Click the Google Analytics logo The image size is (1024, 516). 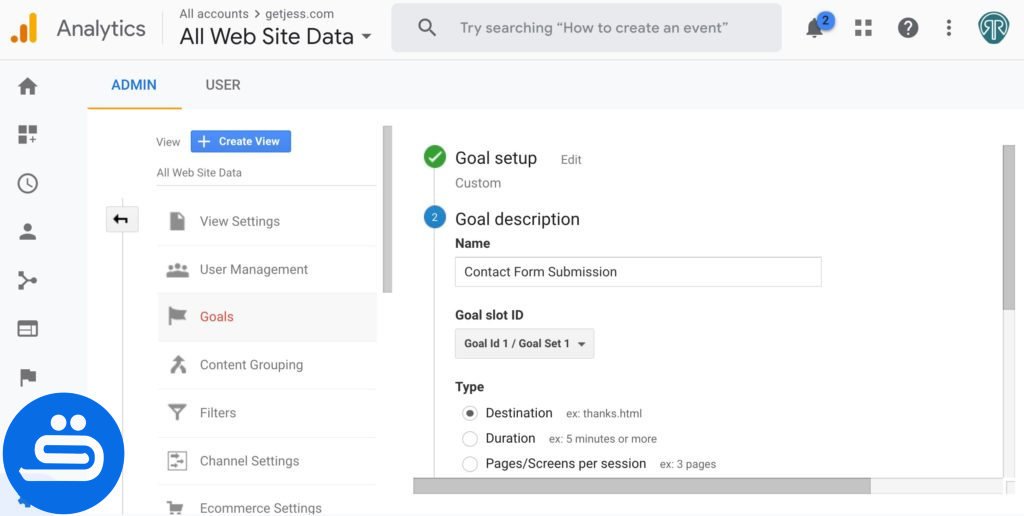(x=24, y=28)
